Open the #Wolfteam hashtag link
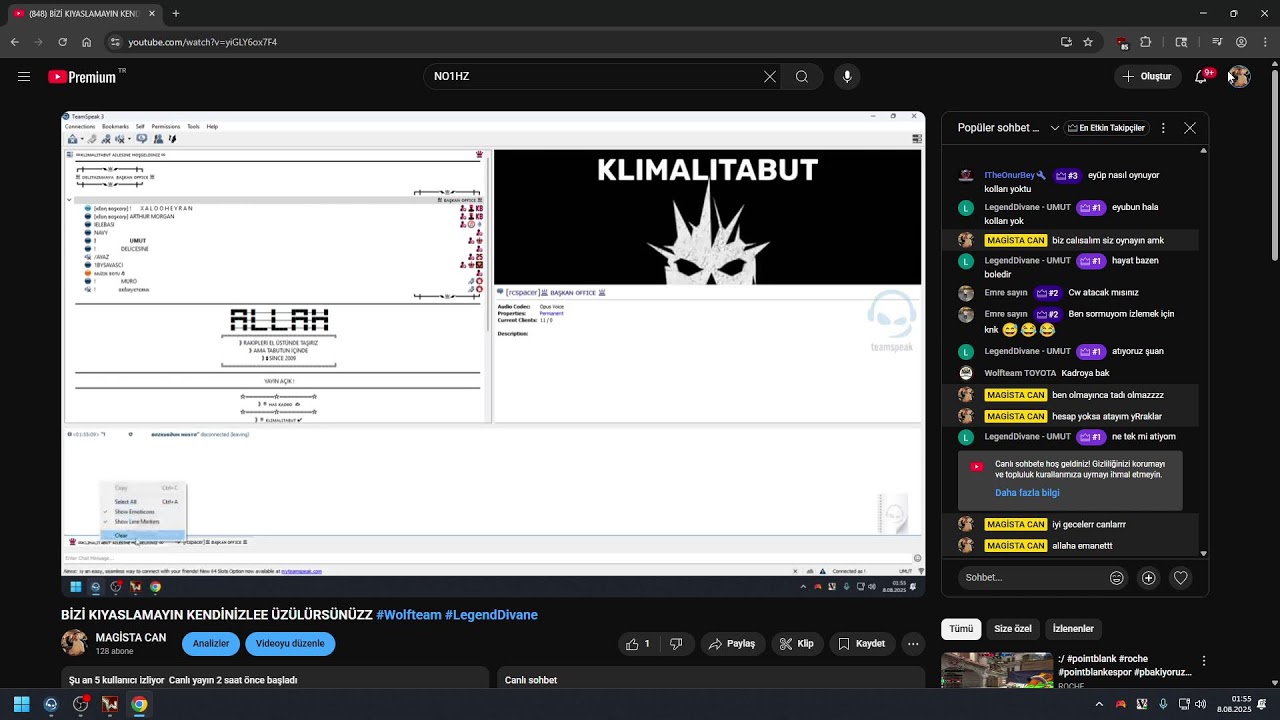Viewport: 1280px width, 720px height. click(409, 615)
